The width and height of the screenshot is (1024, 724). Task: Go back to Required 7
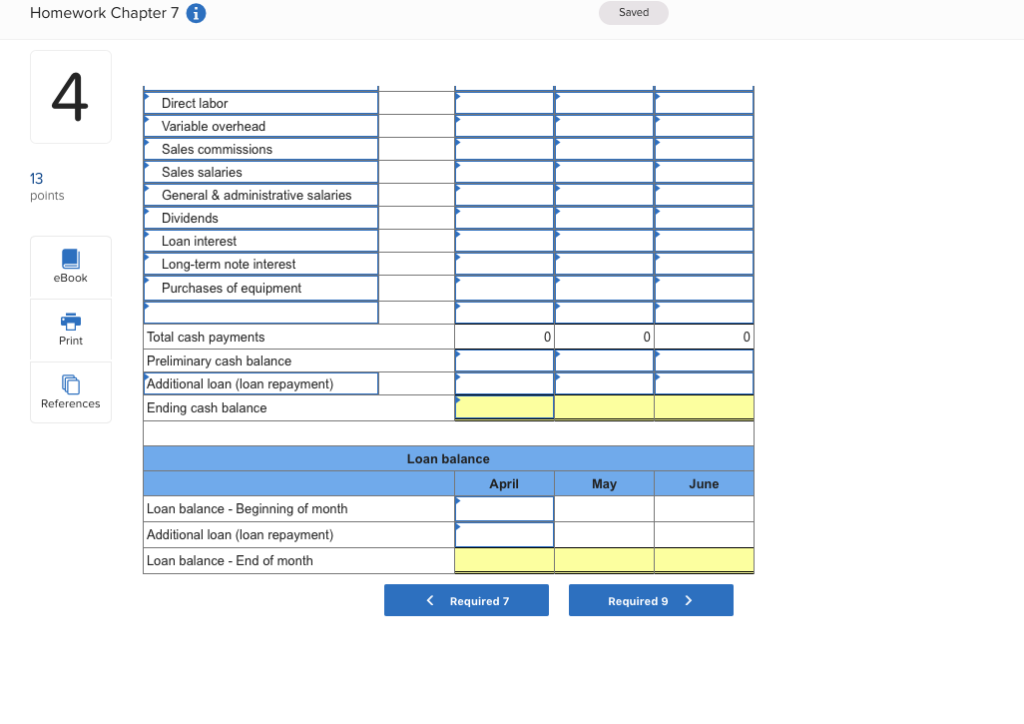tap(466, 600)
